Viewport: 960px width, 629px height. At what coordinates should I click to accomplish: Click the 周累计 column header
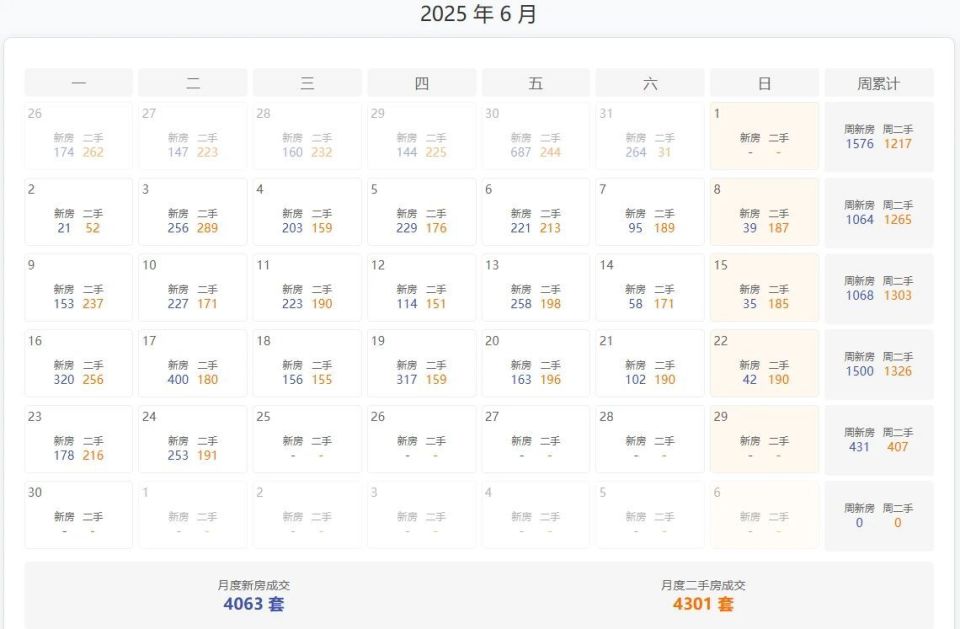point(879,83)
